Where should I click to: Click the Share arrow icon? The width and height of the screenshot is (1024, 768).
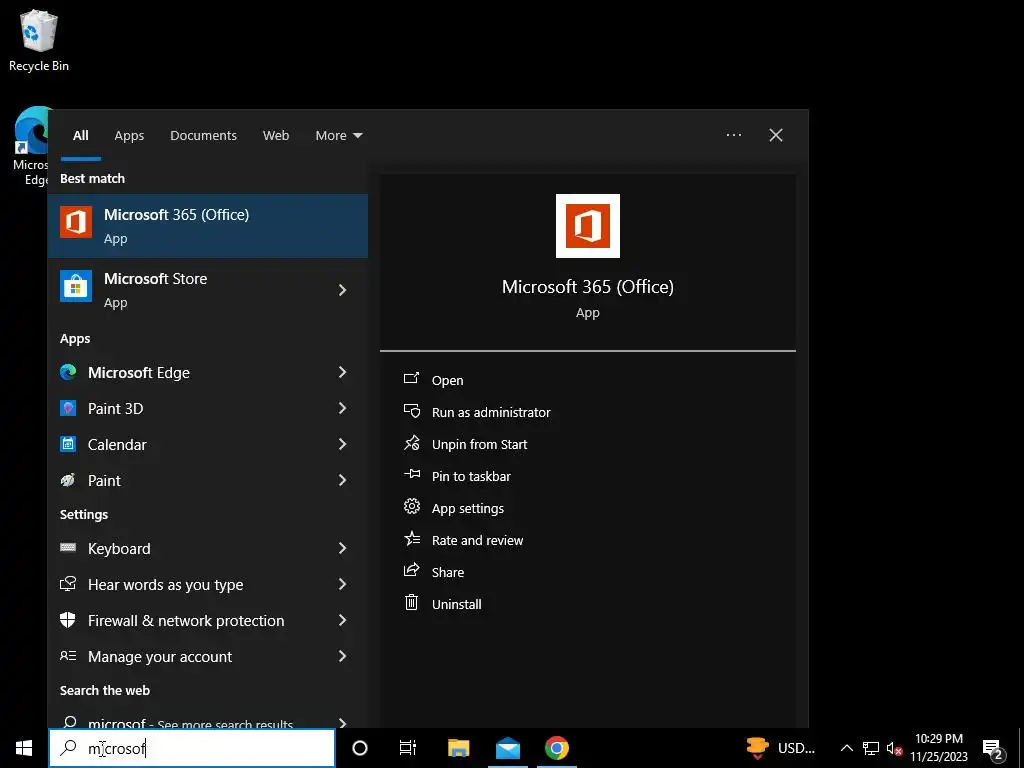tap(411, 570)
